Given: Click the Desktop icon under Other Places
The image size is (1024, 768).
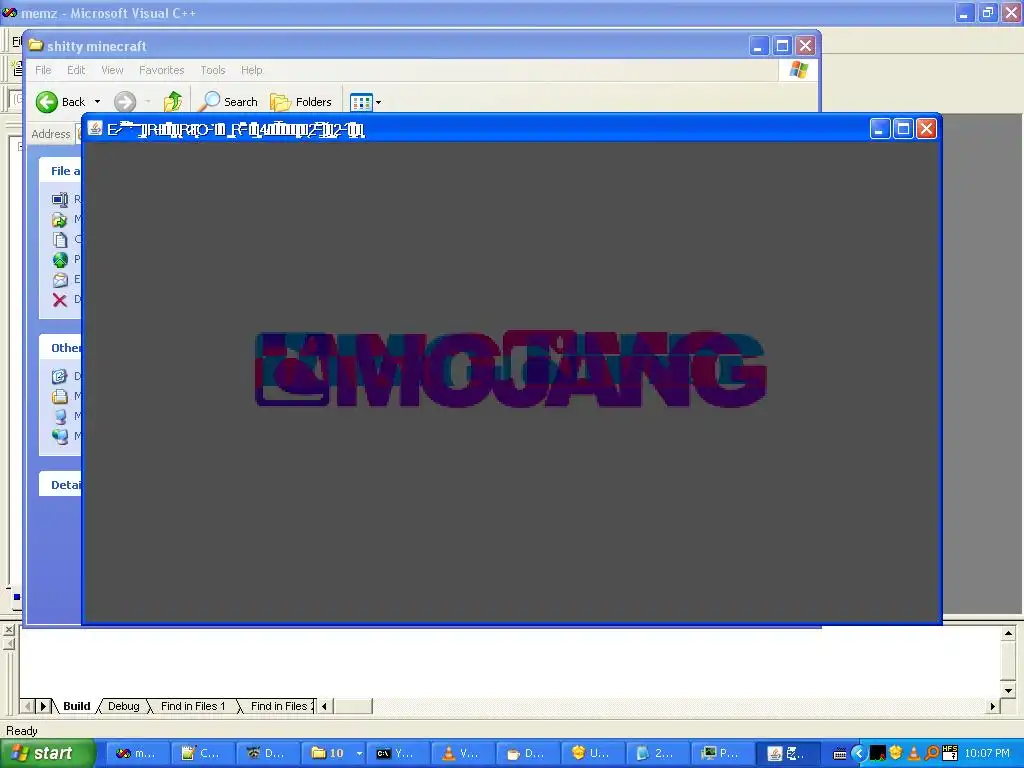Looking at the screenshot, I should pos(59,376).
